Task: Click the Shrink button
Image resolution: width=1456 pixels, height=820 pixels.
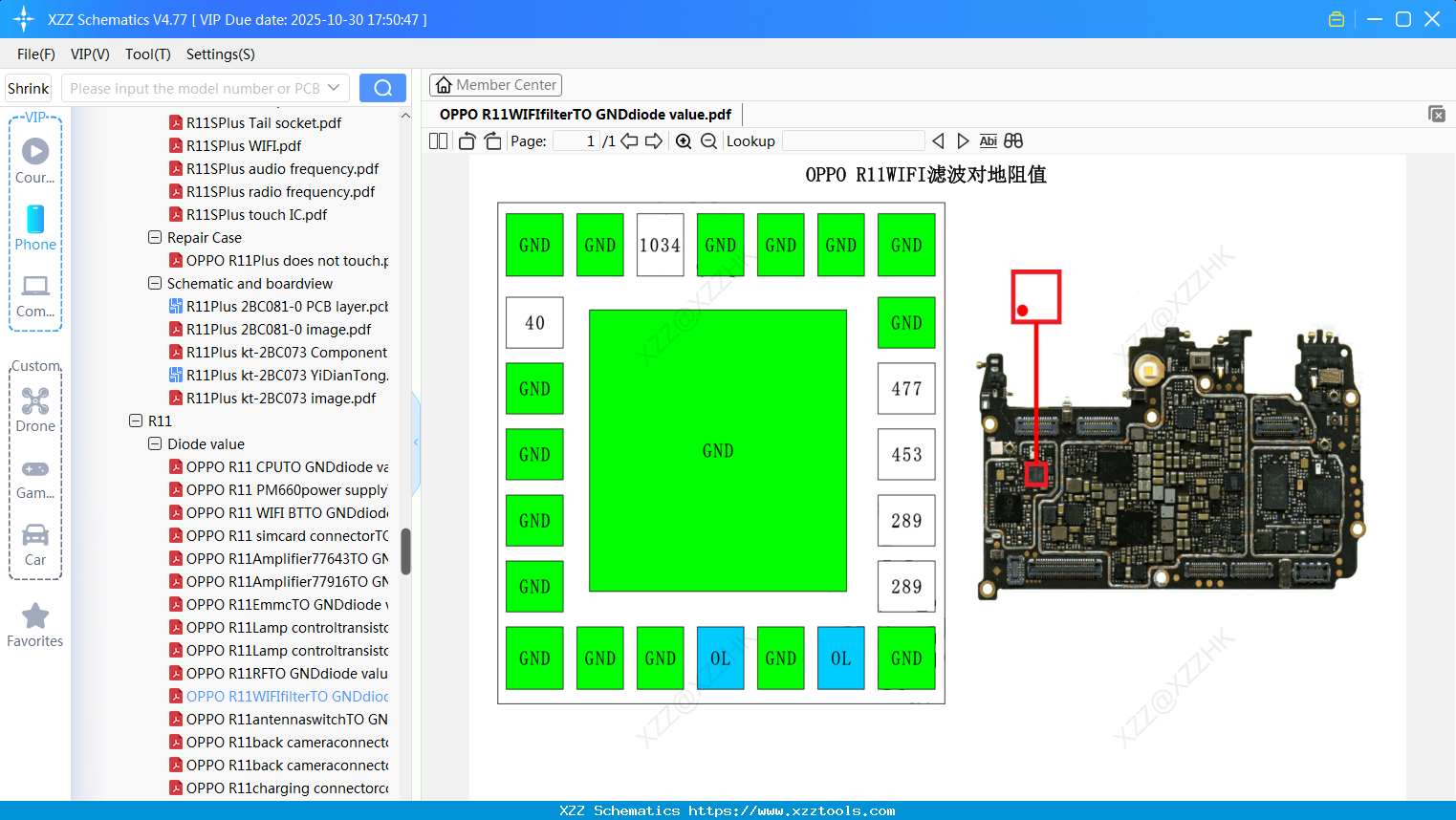Action: pos(29,89)
